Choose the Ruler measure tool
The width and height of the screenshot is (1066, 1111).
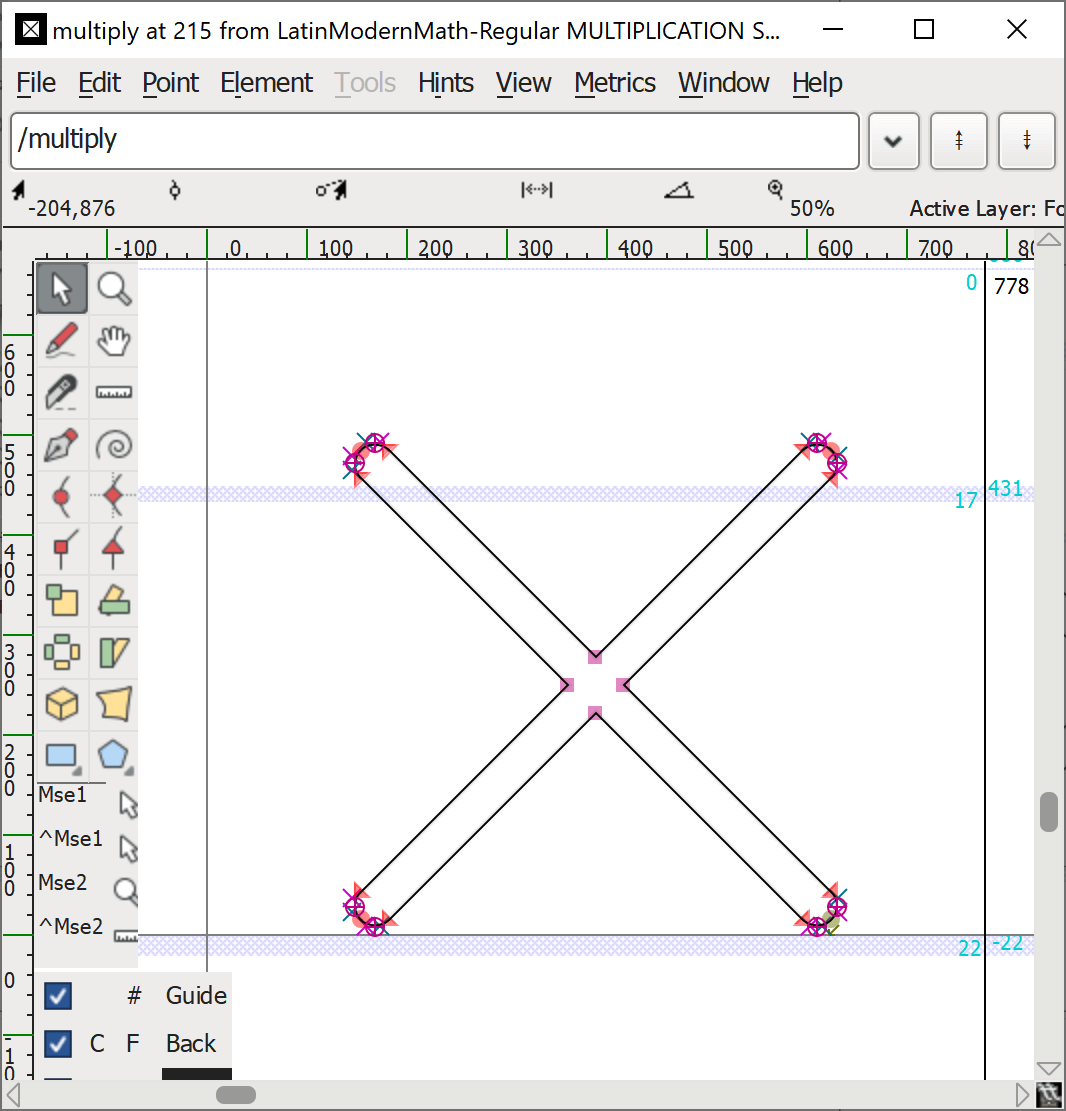pyautogui.click(x=114, y=392)
